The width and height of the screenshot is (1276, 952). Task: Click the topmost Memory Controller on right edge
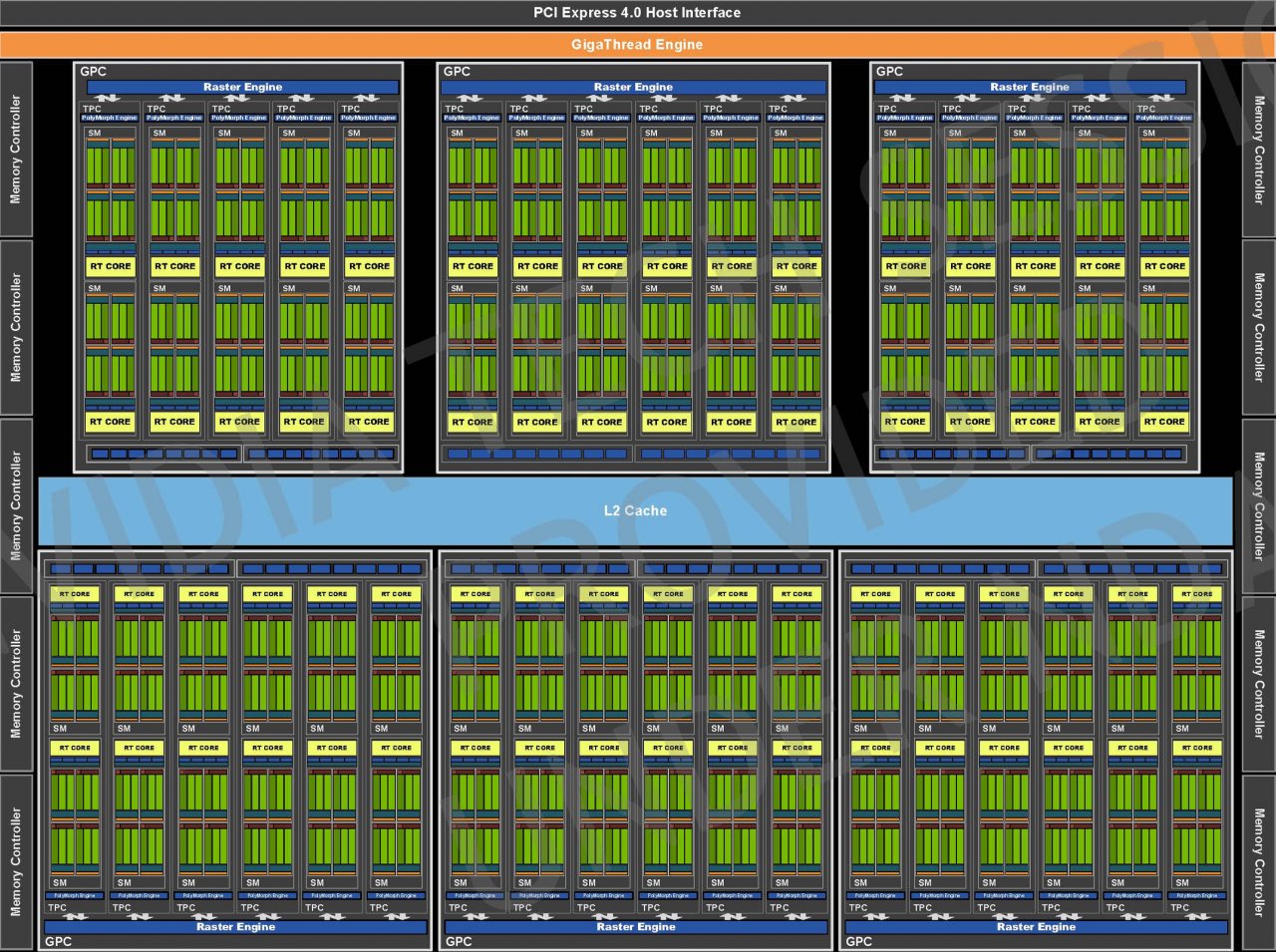tap(1259, 150)
